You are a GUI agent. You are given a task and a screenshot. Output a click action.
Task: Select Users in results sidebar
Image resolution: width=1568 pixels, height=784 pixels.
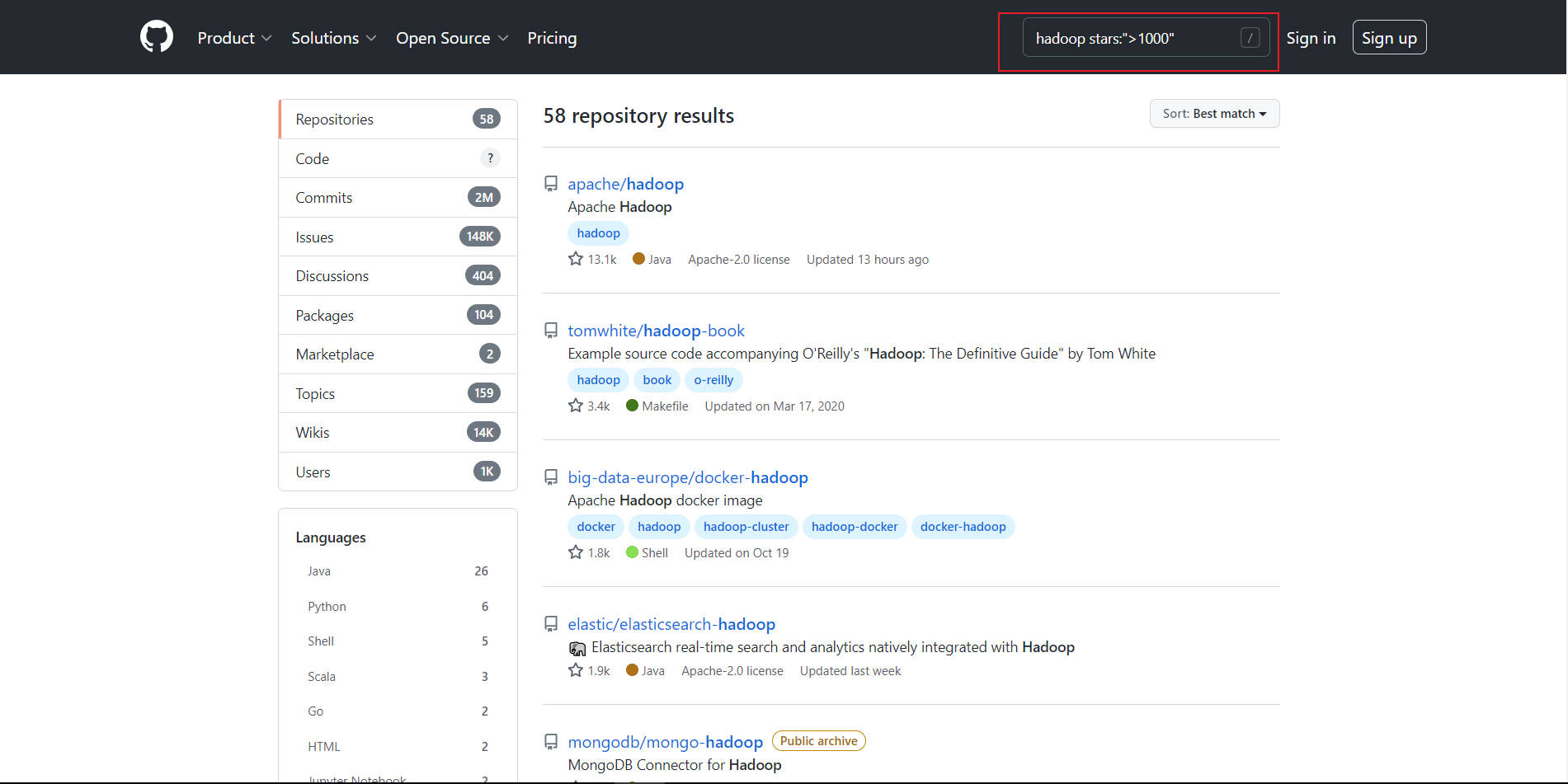[x=398, y=472]
